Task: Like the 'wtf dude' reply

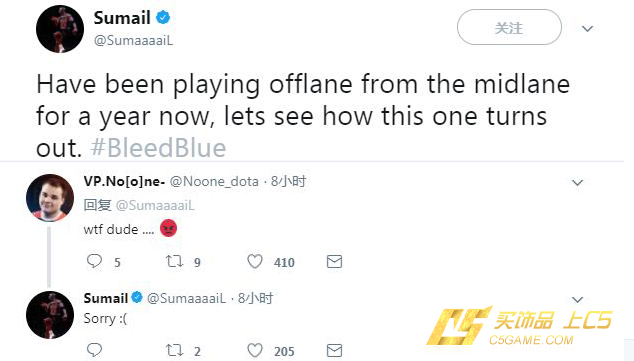Action: pyautogui.click(x=255, y=262)
